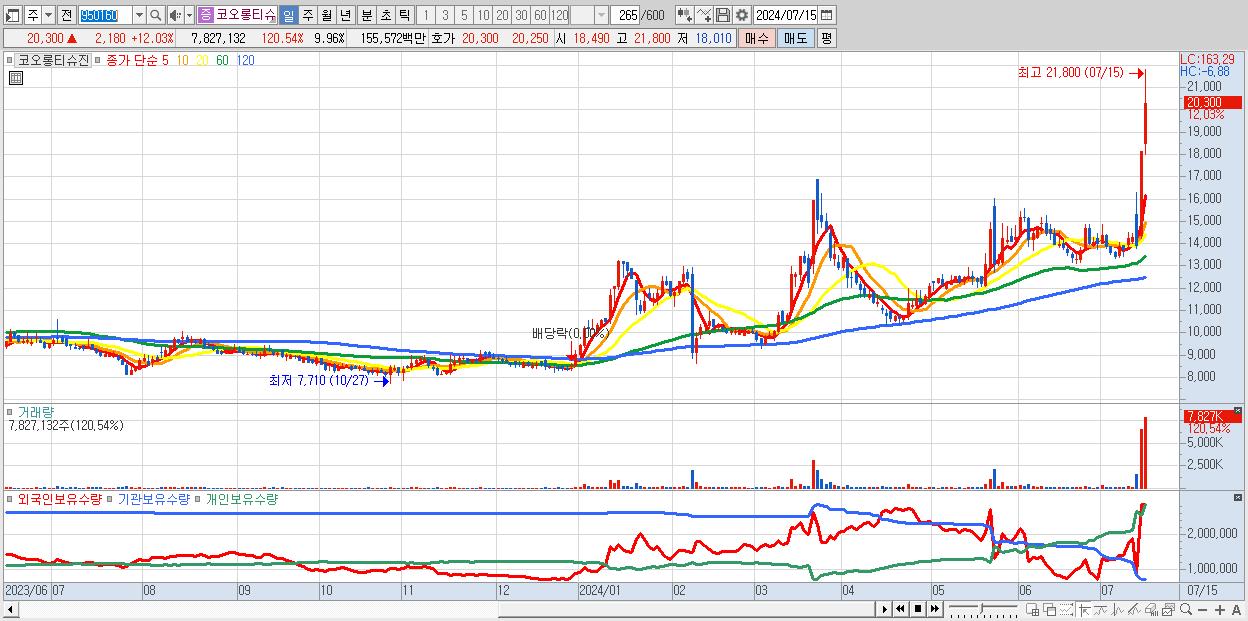
Task: Click the 3D bar chart icon
Action: click(x=1152, y=609)
